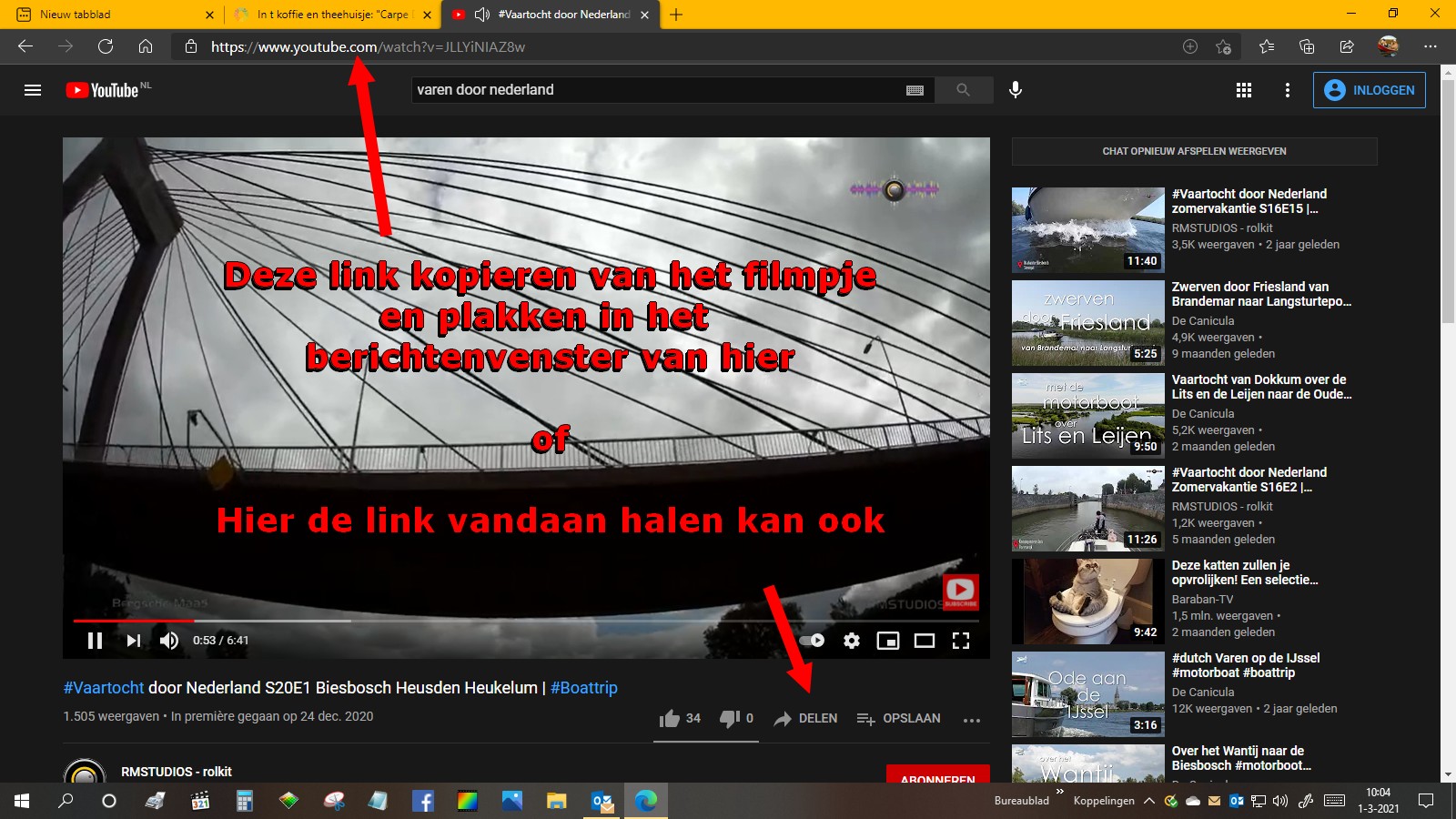Enter fullscreen mode in video player
Screen dimensions: 1456x819
pos(961,641)
